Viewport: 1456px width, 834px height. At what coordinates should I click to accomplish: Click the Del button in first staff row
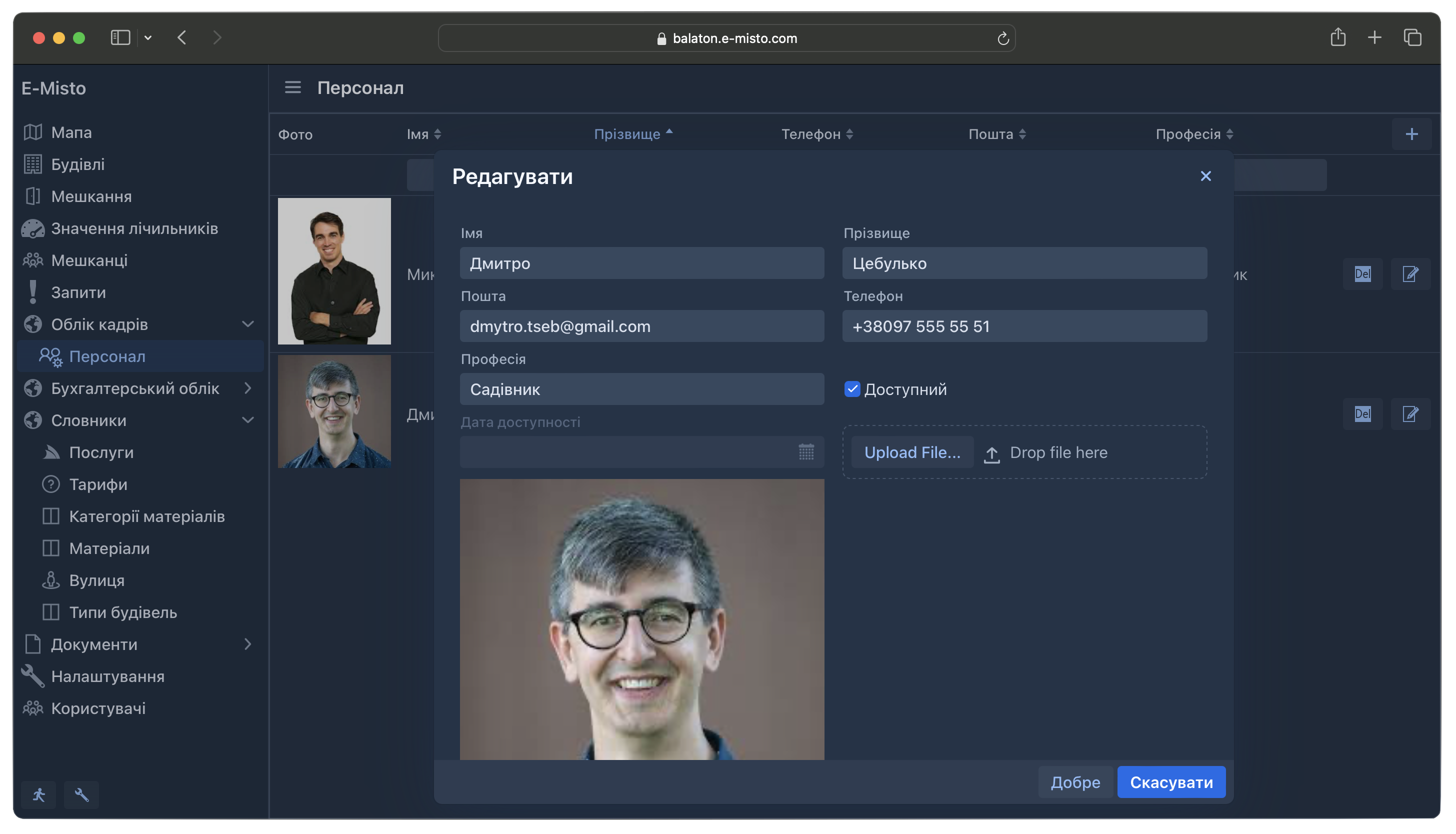click(1362, 274)
